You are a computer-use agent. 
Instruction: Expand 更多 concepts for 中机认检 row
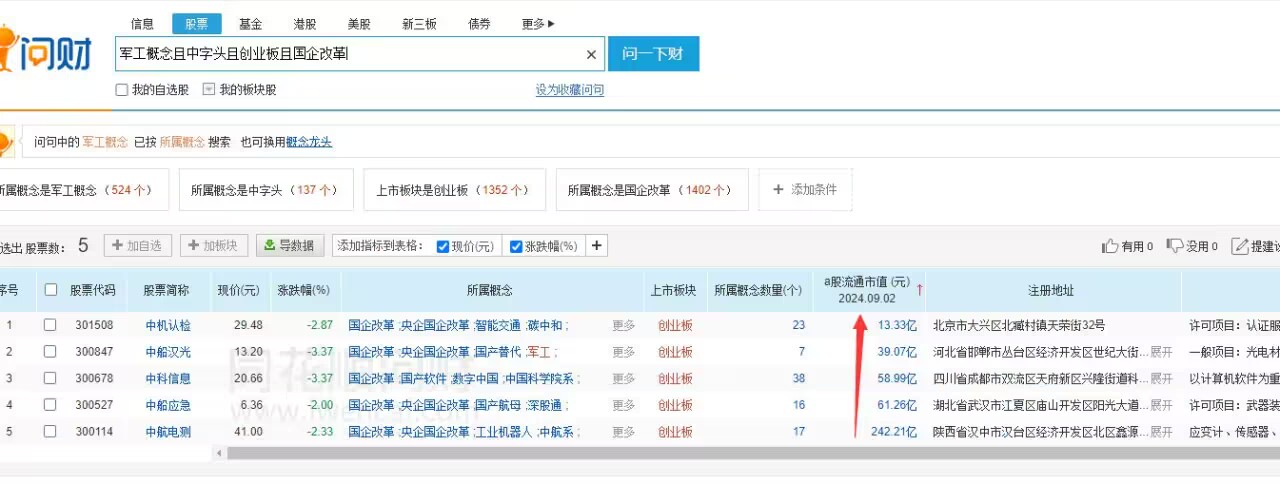pos(623,325)
